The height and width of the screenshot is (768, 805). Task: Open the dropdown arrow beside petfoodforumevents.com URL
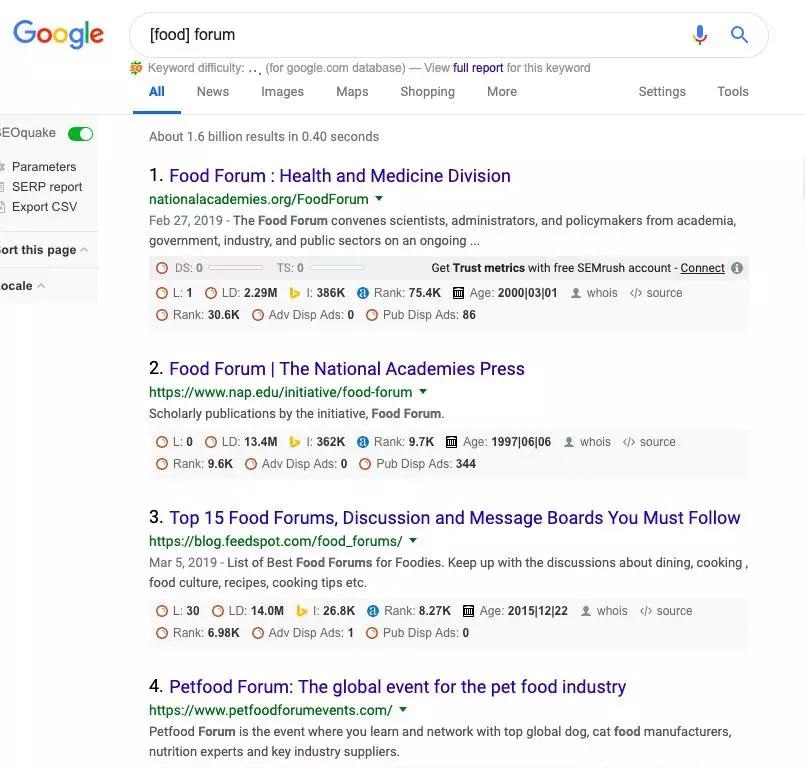(x=403, y=710)
